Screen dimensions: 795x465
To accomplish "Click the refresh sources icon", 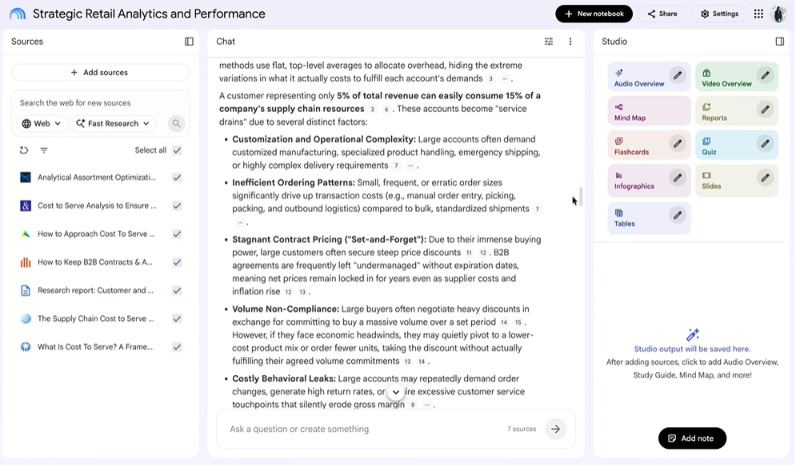I will click(24, 150).
